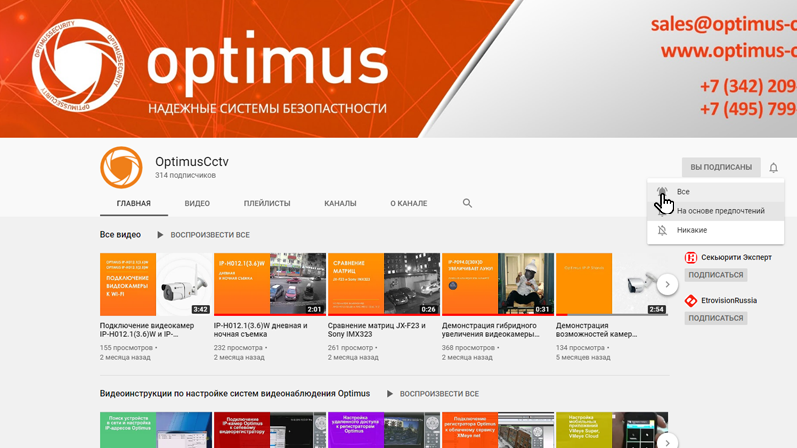Open title 'Демонстрация возможностей камер'
Screen dimensions: 797x448
point(596,330)
